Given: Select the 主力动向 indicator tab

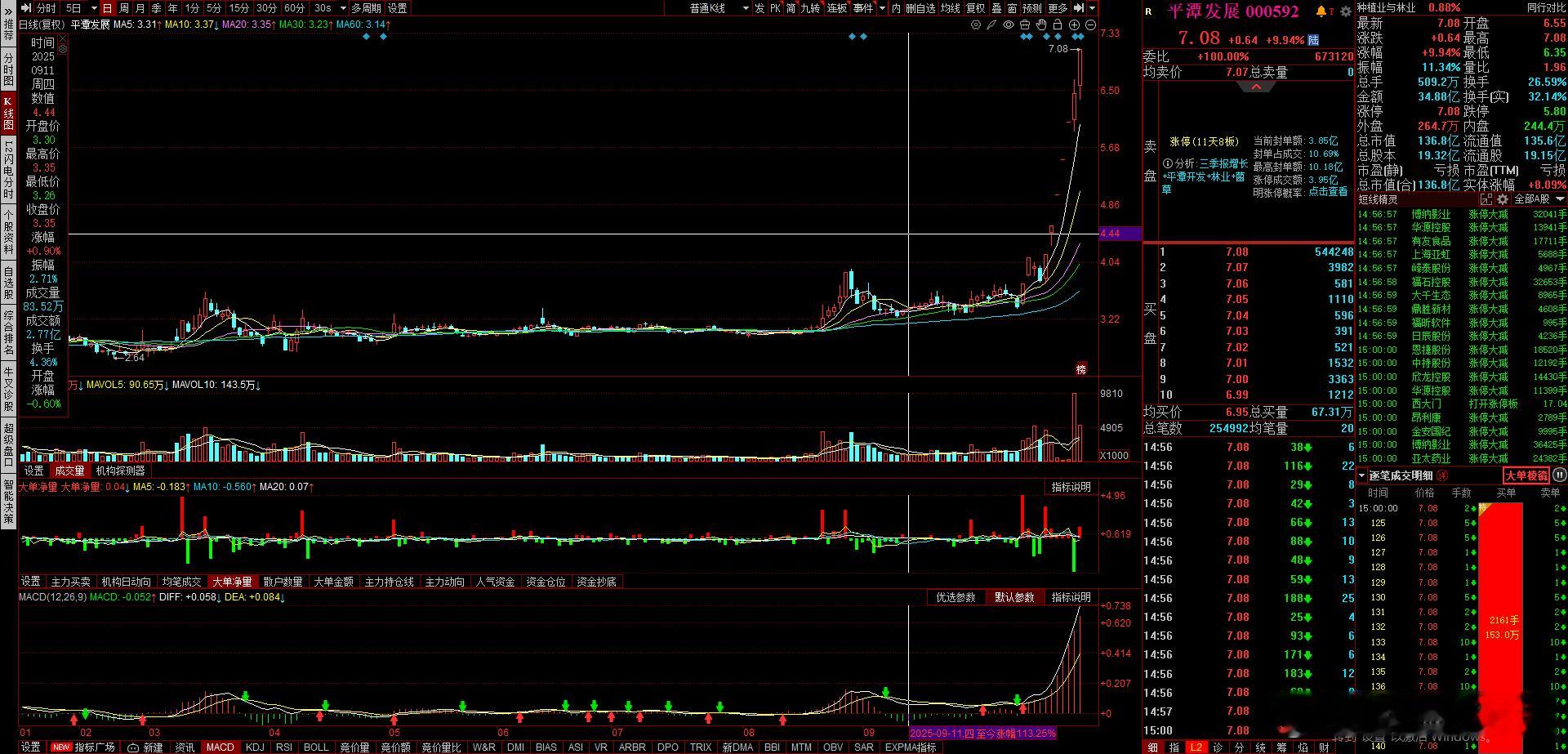Looking at the screenshot, I should (x=444, y=582).
